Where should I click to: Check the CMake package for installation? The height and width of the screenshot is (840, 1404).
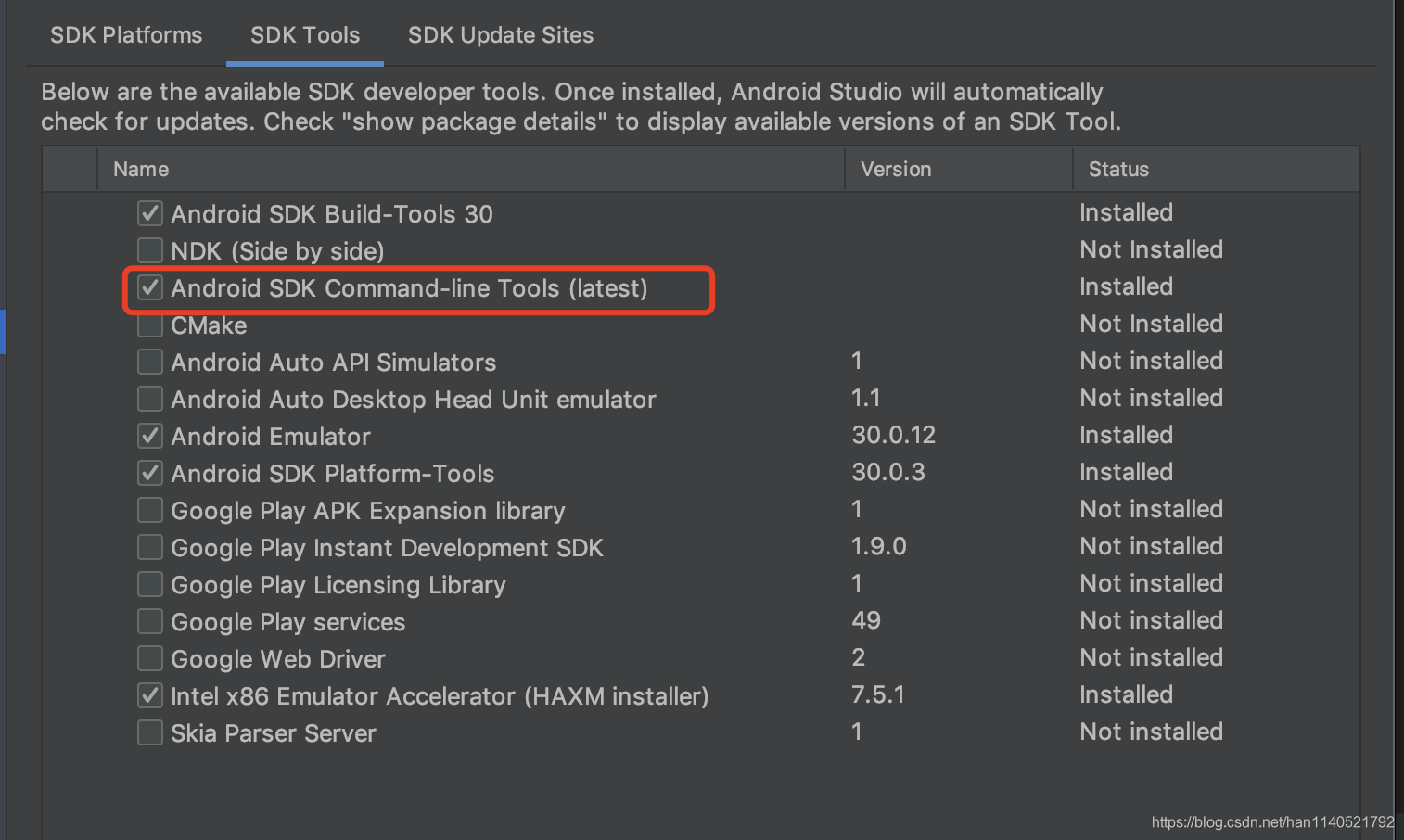(x=149, y=324)
